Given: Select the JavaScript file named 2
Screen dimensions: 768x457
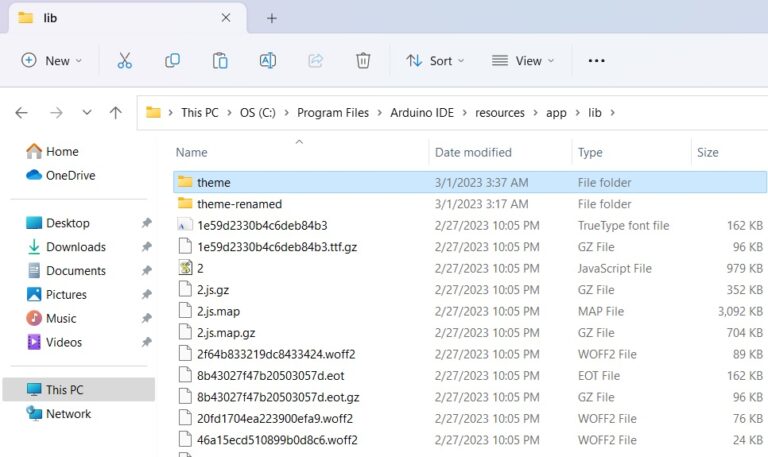Looking at the screenshot, I should (x=470, y=268).
